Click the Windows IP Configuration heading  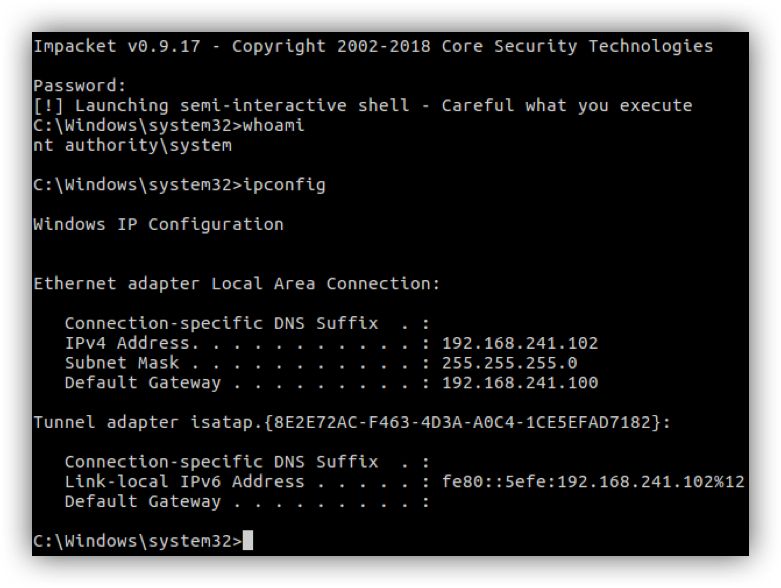158,224
